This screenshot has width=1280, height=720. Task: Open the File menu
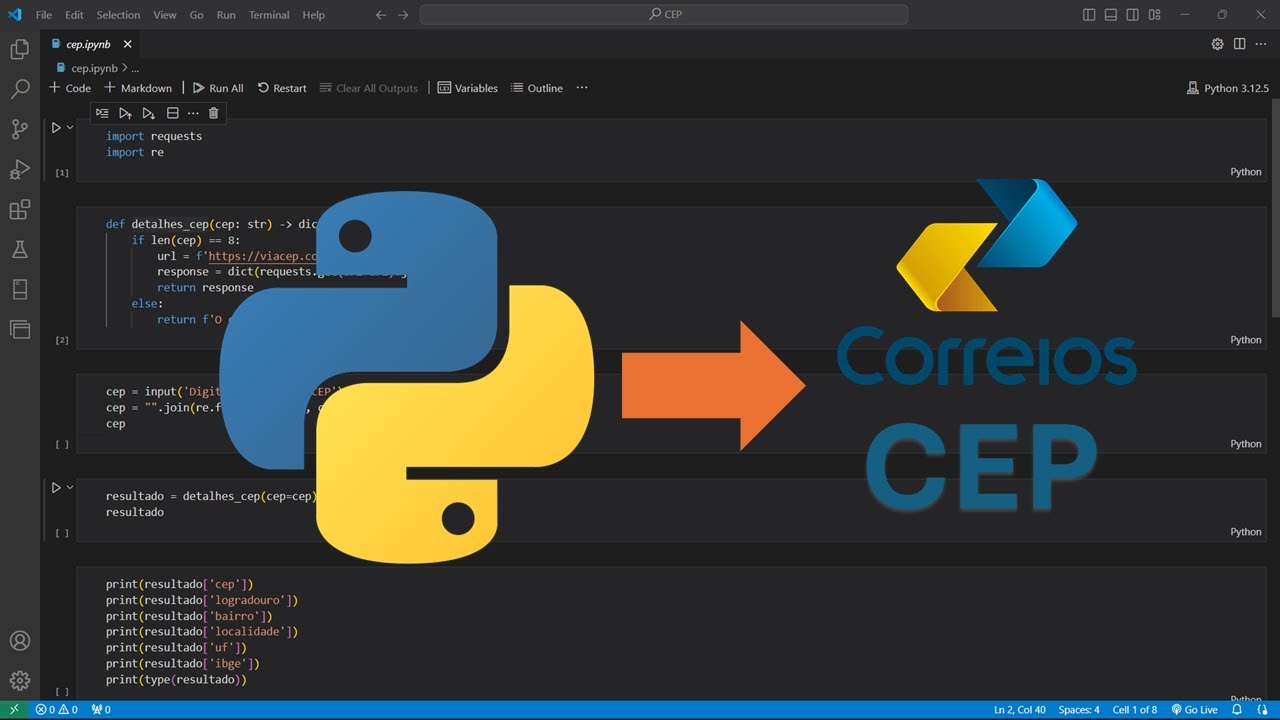click(44, 15)
